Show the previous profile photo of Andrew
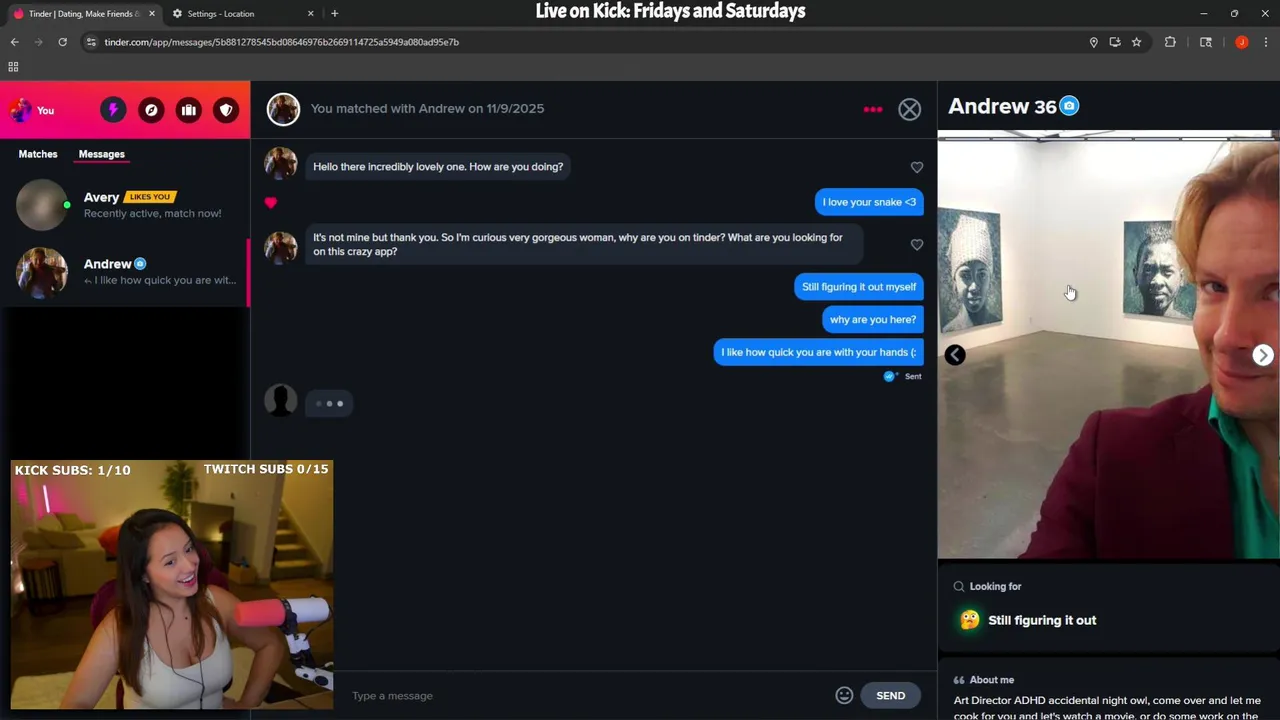 click(955, 355)
